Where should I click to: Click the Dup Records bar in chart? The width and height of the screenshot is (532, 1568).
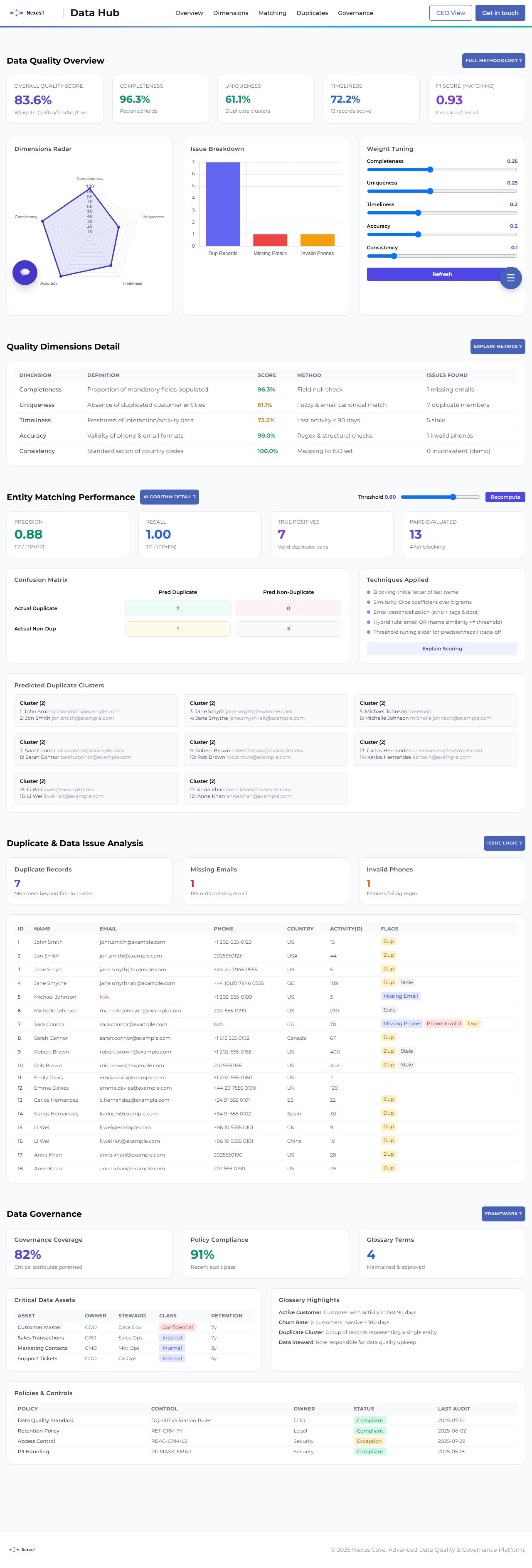coord(223,204)
